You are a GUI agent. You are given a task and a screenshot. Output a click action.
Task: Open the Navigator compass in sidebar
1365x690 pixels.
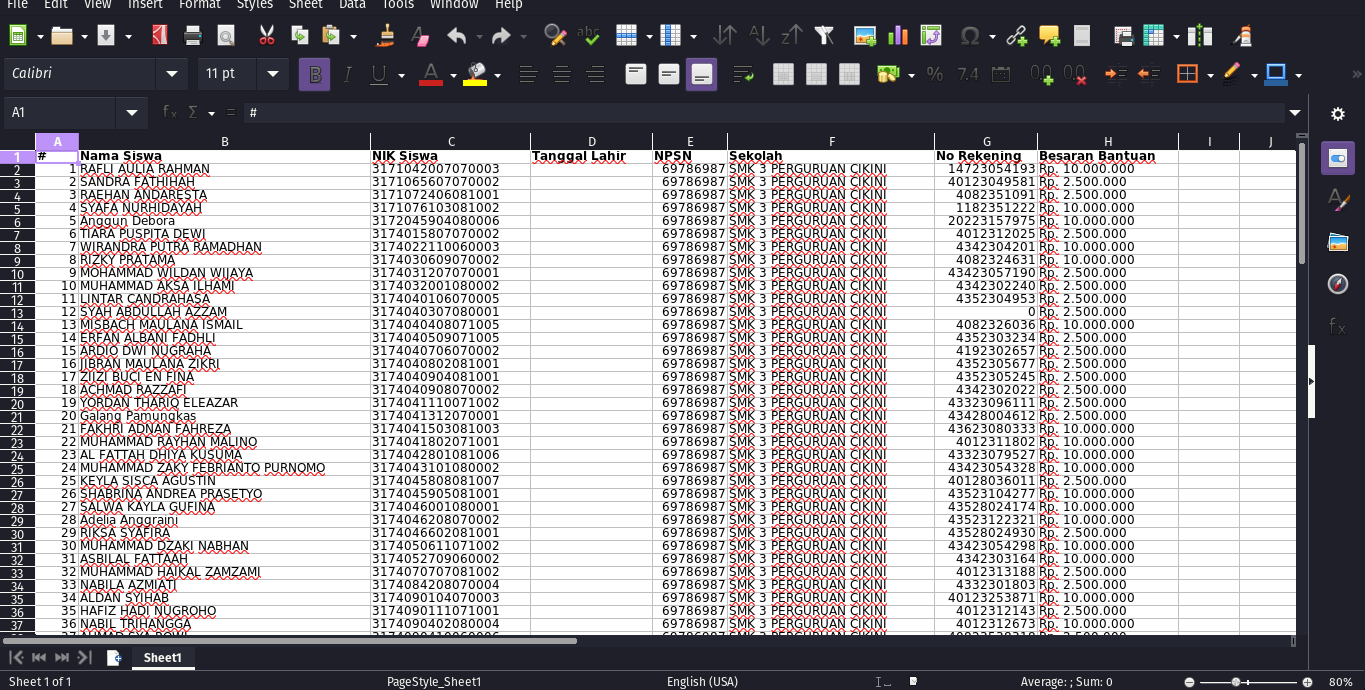coord(1337,284)
